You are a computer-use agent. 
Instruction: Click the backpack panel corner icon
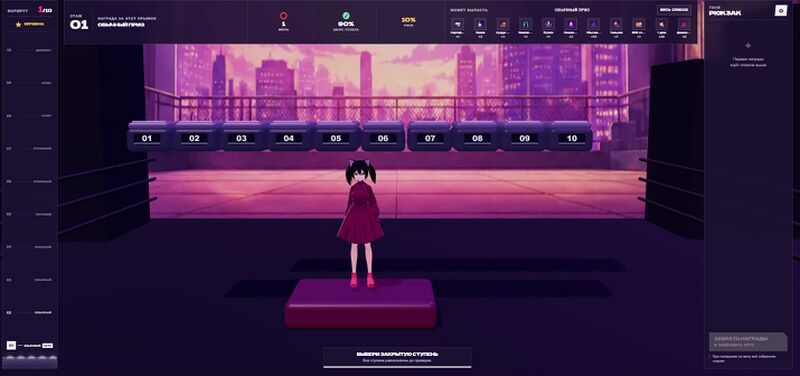pyautogui.click(x=781, y=11)
